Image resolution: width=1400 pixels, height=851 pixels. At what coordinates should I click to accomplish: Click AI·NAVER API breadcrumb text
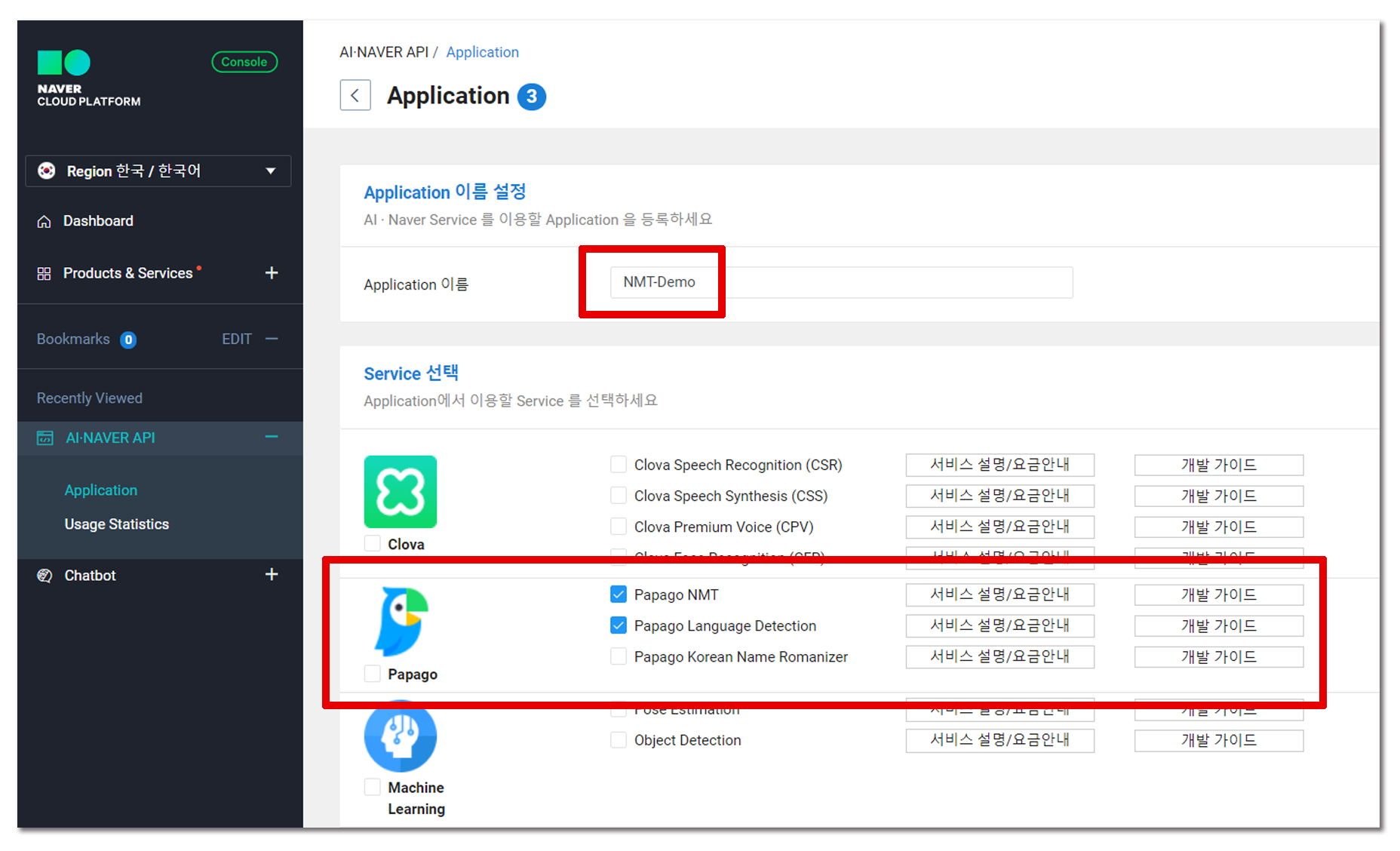(x=384, y=52)
